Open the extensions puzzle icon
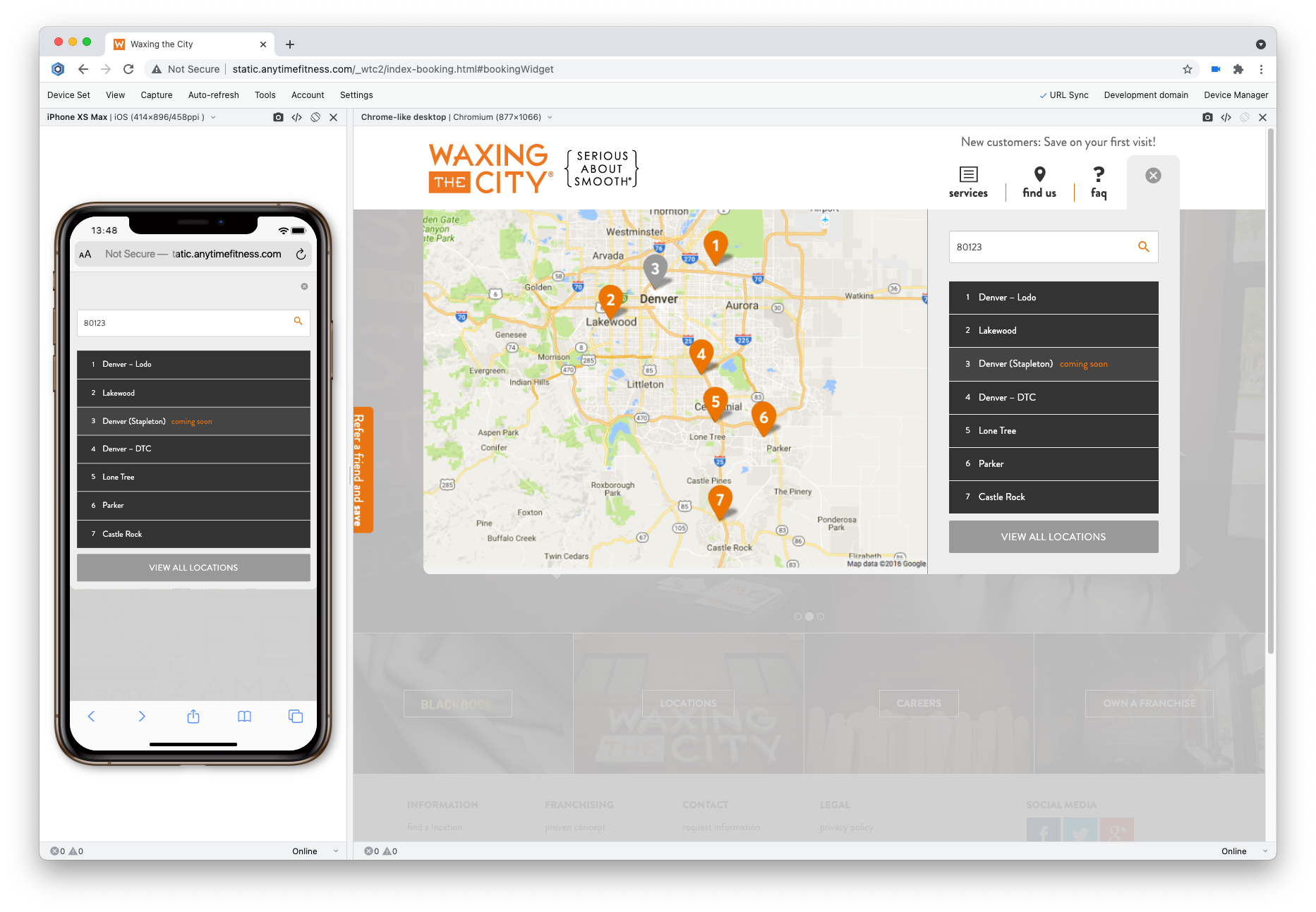Image resolution: width=1316 pixels, height=912 pixels. tap(1238, 69)
